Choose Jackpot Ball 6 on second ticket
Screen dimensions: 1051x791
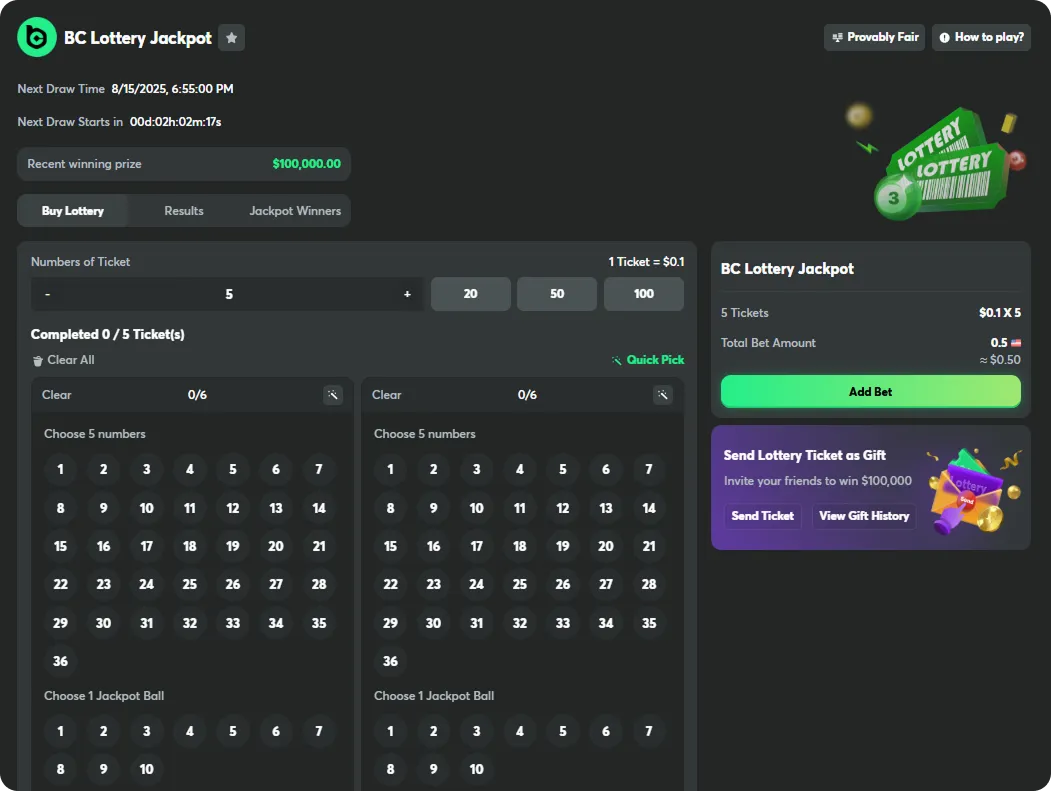606,731
